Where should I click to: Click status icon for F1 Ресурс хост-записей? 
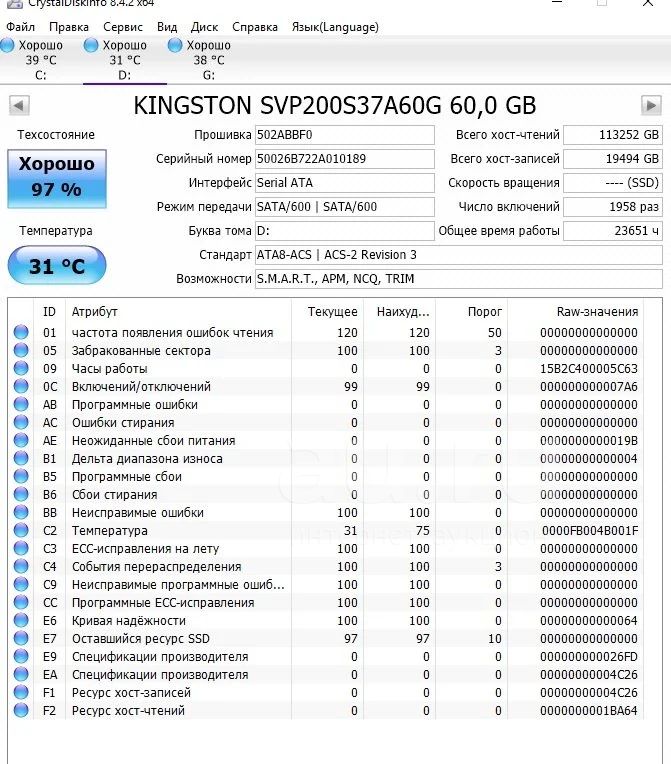click(21, 692)
